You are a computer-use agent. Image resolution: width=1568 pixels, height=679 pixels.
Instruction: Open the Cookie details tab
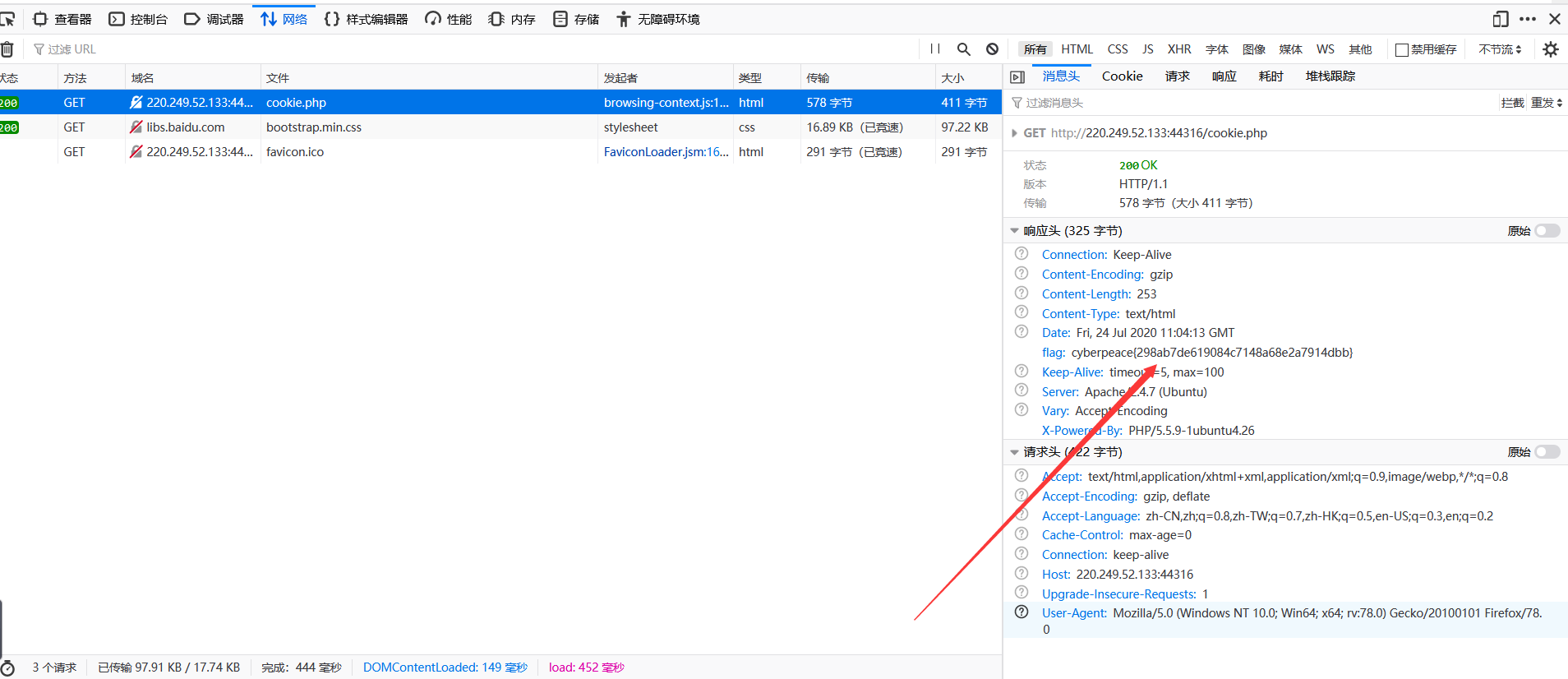[1123, 76]
